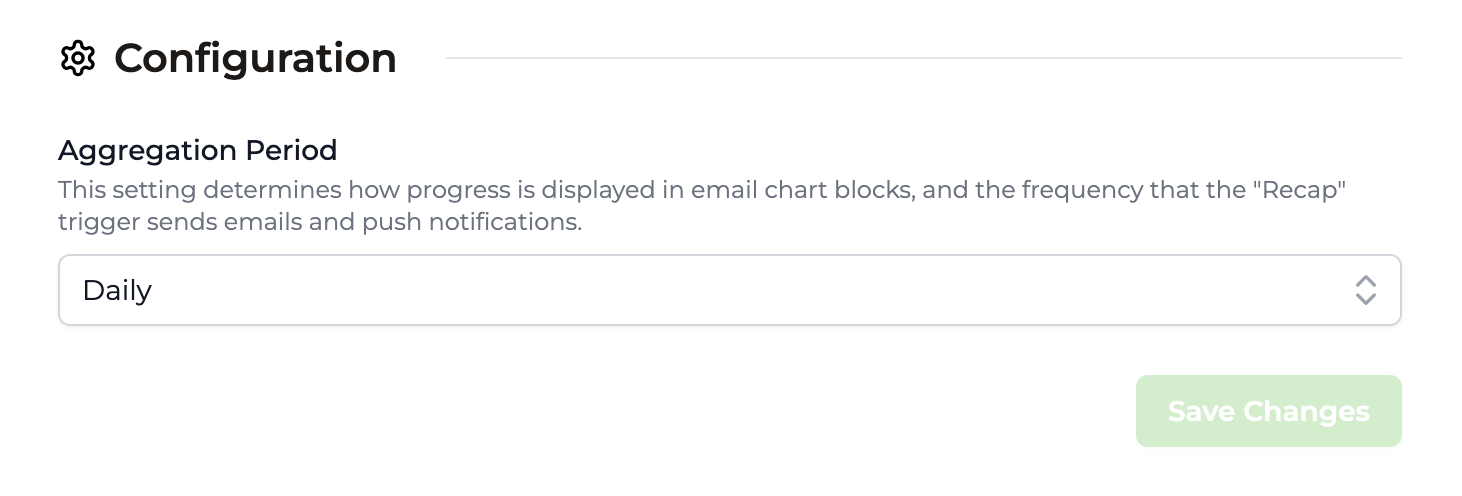Screen dimensions: 1462x496
Task: Click the "Aggregation Period" field label
Action: [x=198, y=151]
